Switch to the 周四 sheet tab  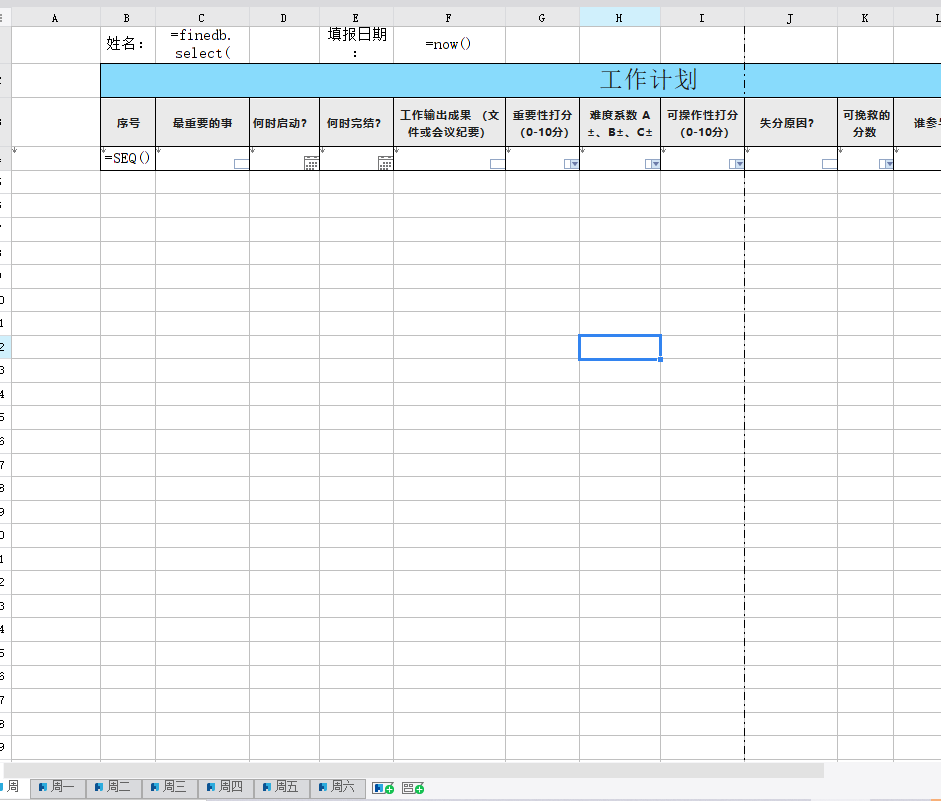[x=226, y=787]
